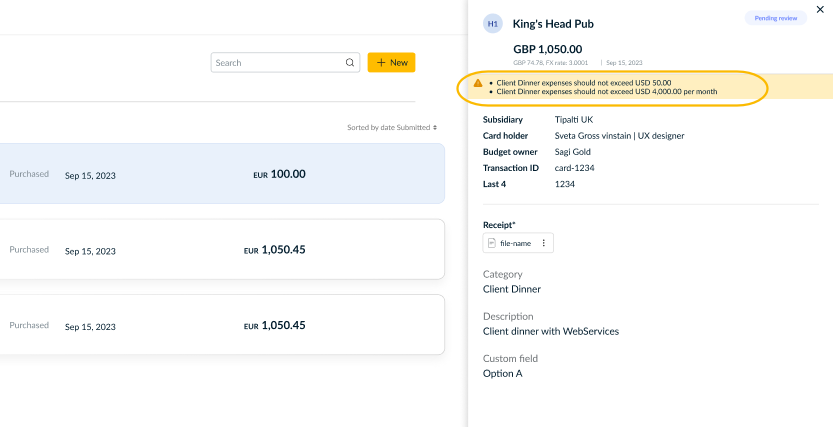Click the Pending review status badge

[x=776, y=18]
